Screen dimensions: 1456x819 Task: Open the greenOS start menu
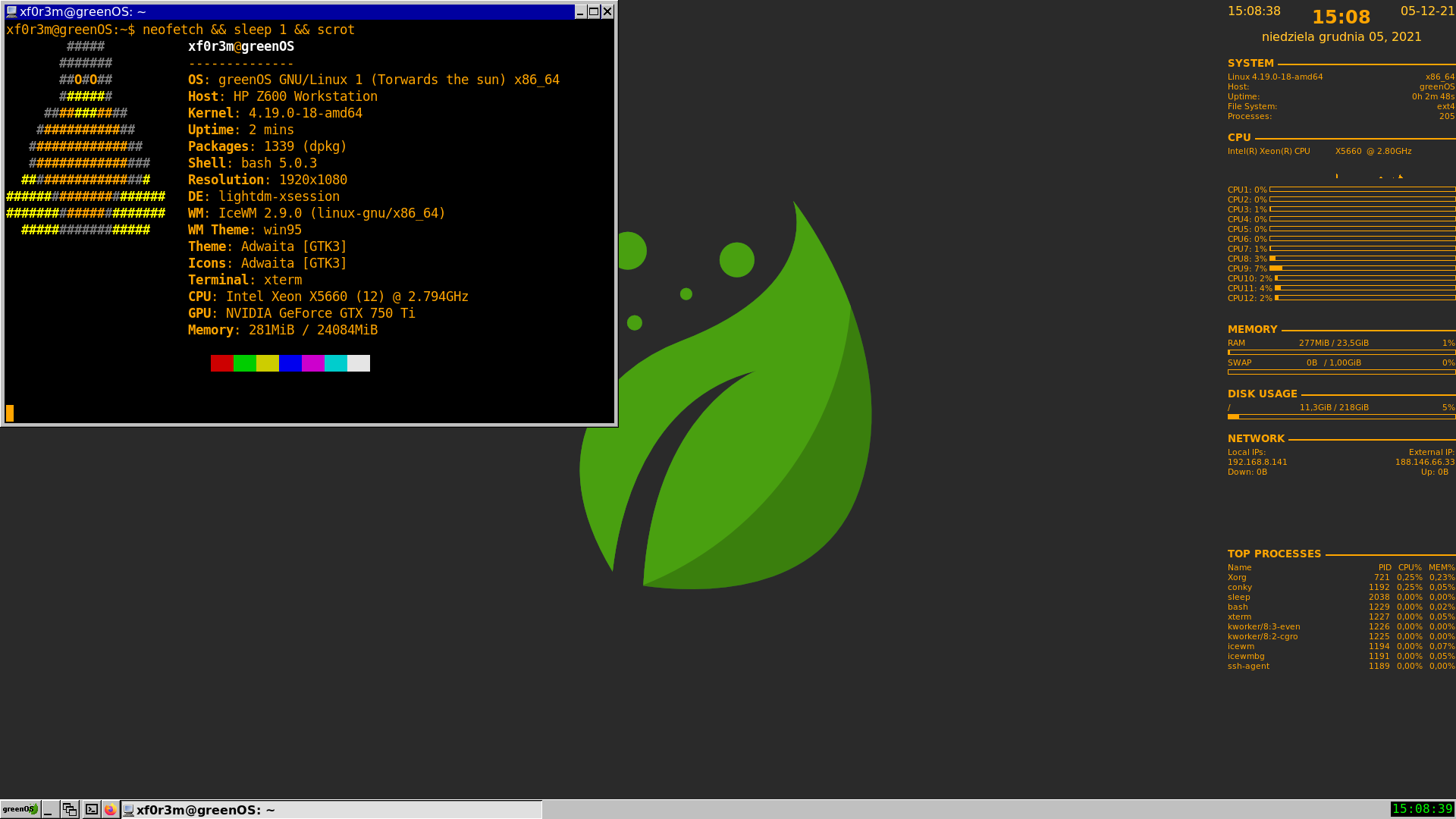pyautogui.click(x=20, y=809)
